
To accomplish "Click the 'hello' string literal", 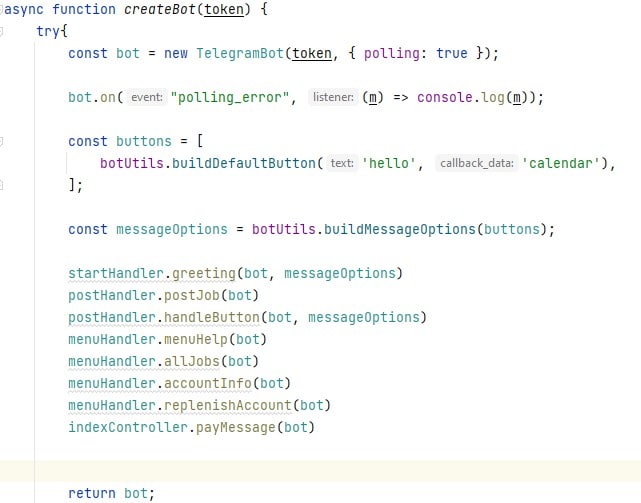I will 388,163.
